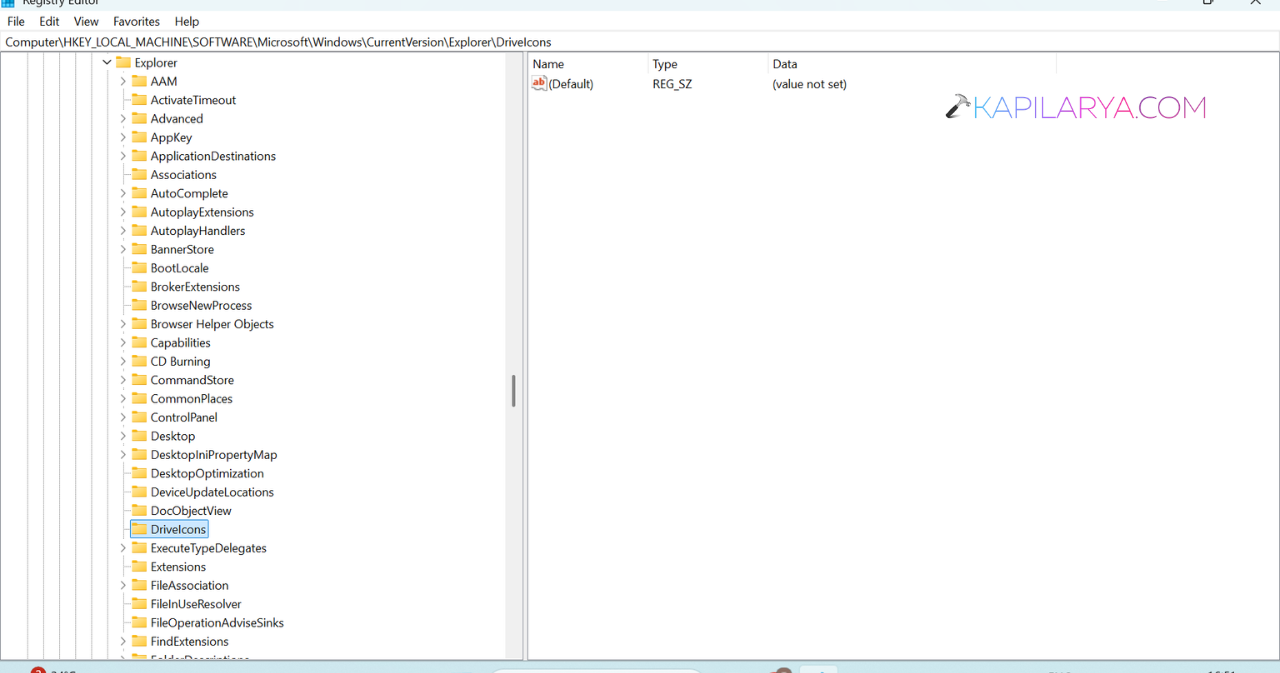This screenshot has width=1280, height=673.
Task: Click the Desktop folder icon
Action: [140, 436]
